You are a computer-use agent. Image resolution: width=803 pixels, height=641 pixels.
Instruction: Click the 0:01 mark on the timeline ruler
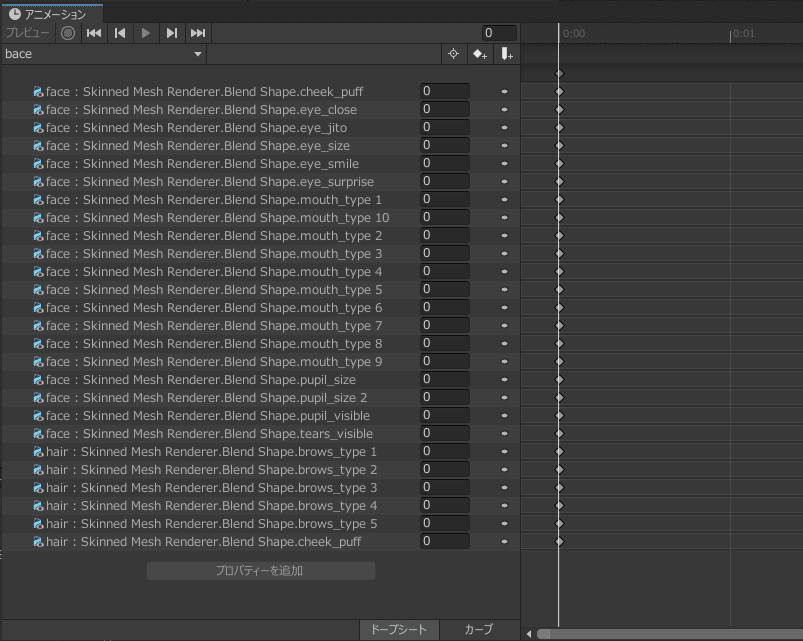point(744,33)
